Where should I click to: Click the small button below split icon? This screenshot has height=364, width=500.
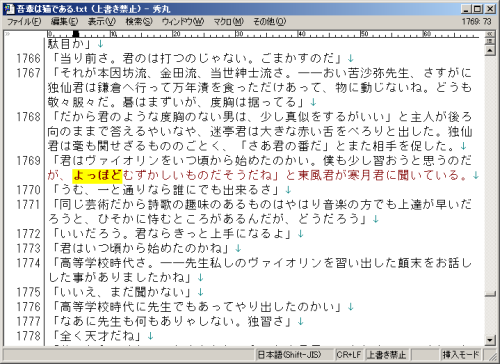(x=489, y=41)
